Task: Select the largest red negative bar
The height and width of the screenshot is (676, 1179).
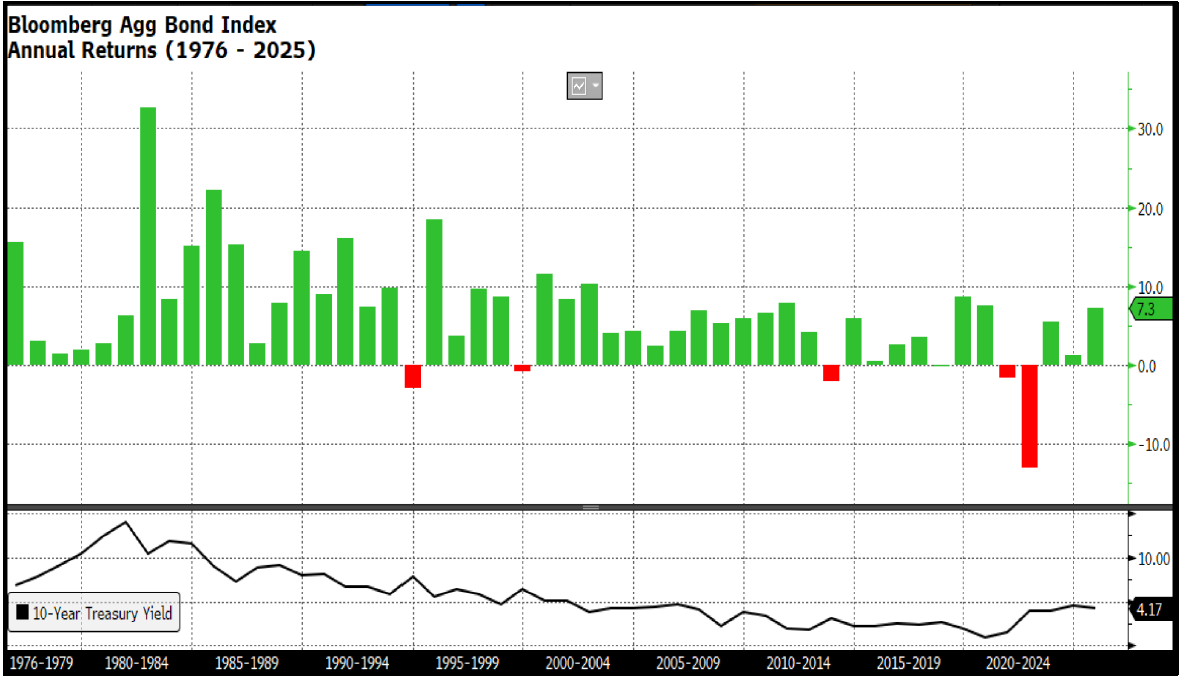Action: pyautogui.click(x=1029, y=416)
